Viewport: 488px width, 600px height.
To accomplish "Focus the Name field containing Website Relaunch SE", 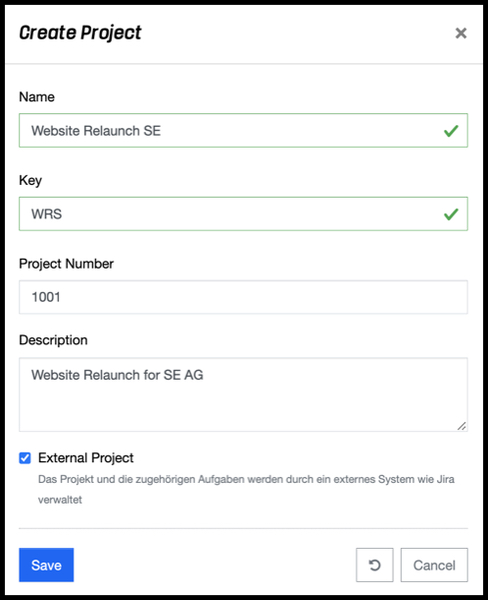I will pos(243,130).
